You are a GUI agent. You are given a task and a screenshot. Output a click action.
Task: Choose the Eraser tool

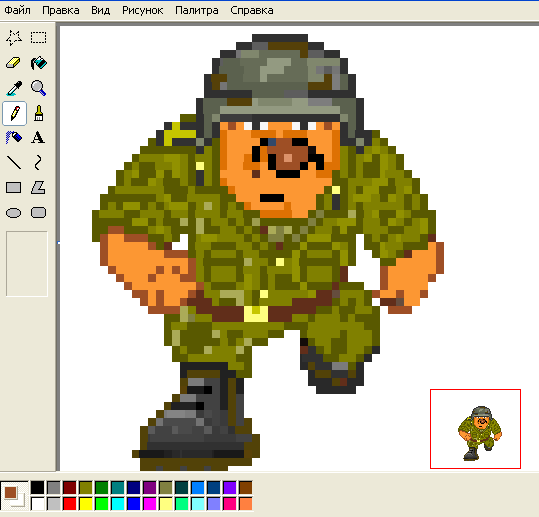coord(14,63)
